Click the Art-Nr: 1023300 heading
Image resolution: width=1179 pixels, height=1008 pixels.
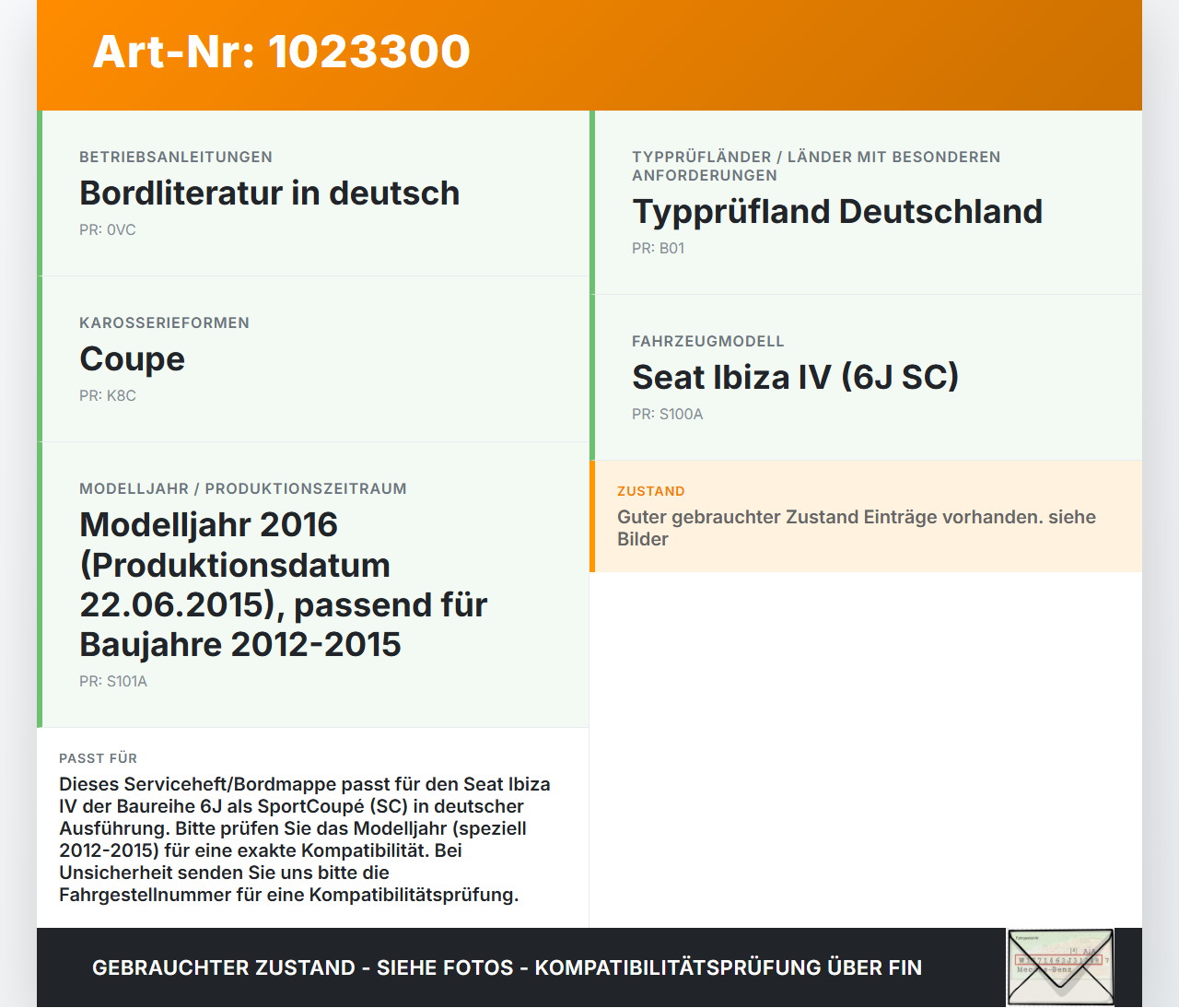coord(282,52)
